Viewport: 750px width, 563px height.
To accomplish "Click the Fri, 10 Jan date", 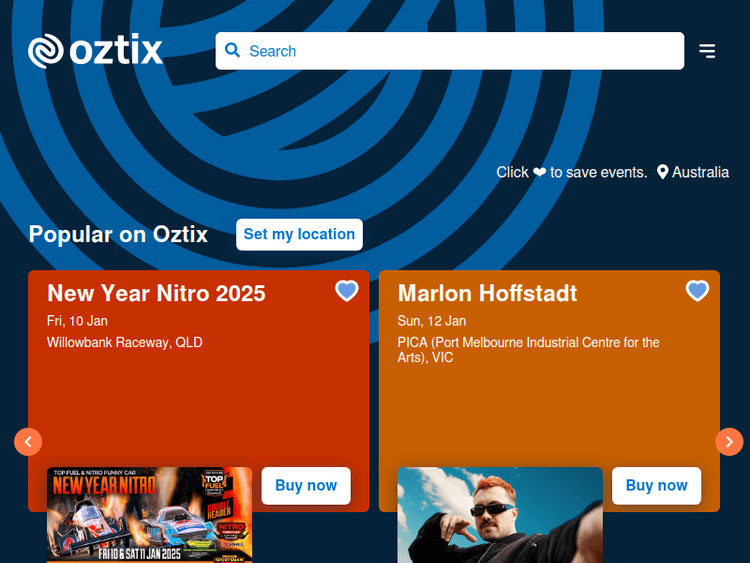I will click(77, 321).
